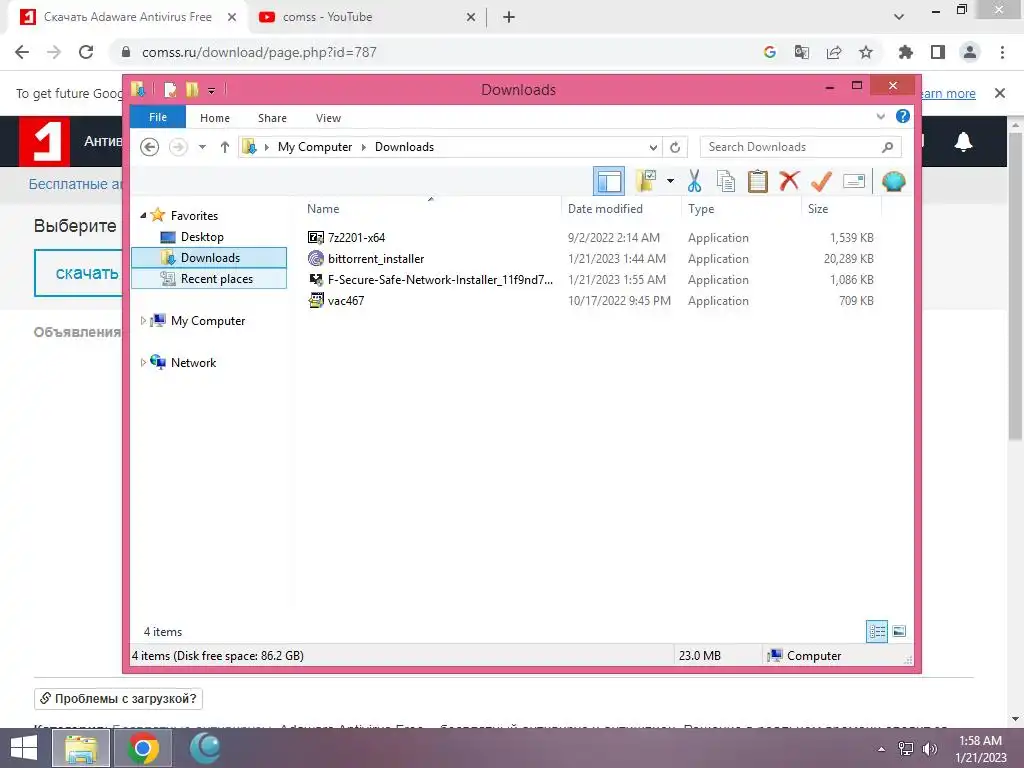Open Classic Shell settings shell icon
1024x768 pixels.
(893, 181)
